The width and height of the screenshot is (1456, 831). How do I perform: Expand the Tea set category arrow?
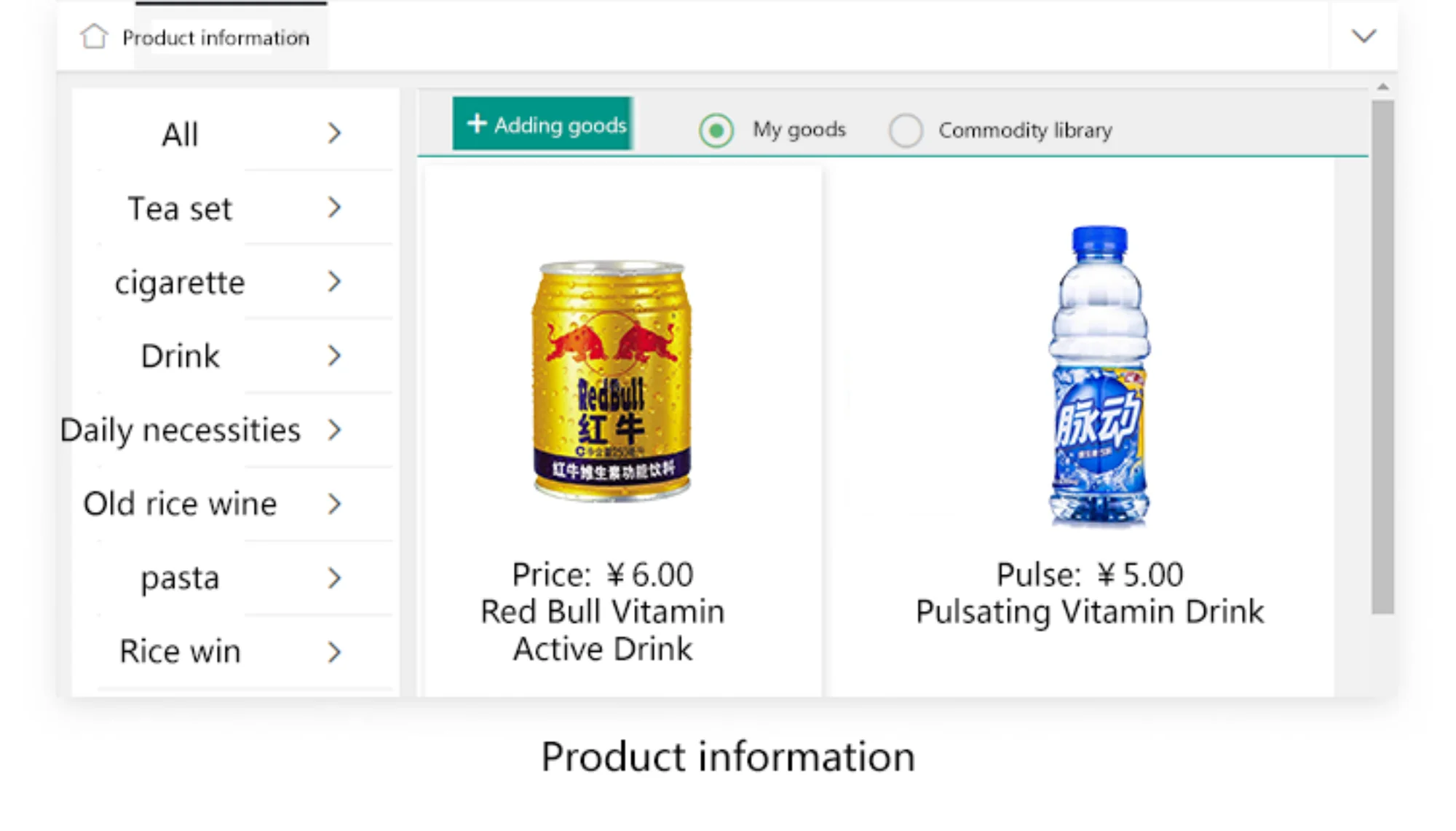(334, 208)
